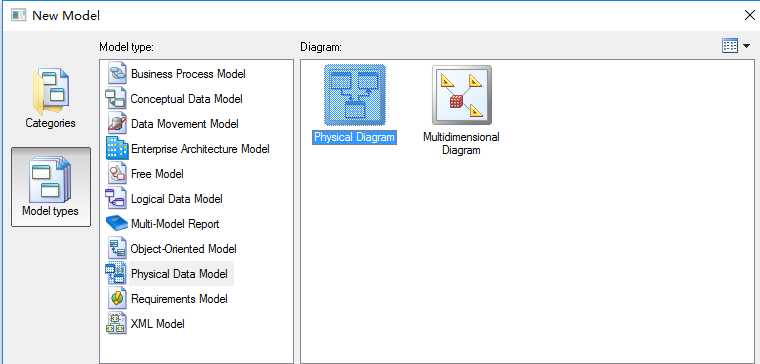Click the Free Model icon
Viewport: 760px width, 364px height.
[117, 174]
